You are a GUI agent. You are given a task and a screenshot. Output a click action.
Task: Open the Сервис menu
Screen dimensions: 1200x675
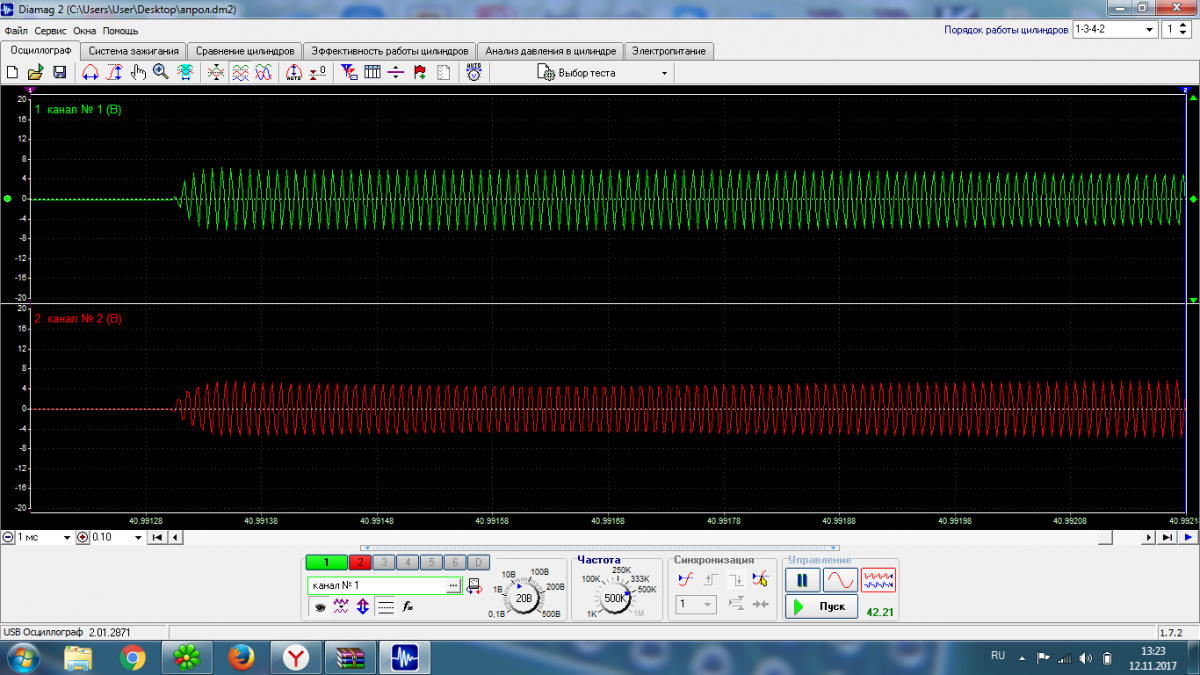click(x=50, y=31)
